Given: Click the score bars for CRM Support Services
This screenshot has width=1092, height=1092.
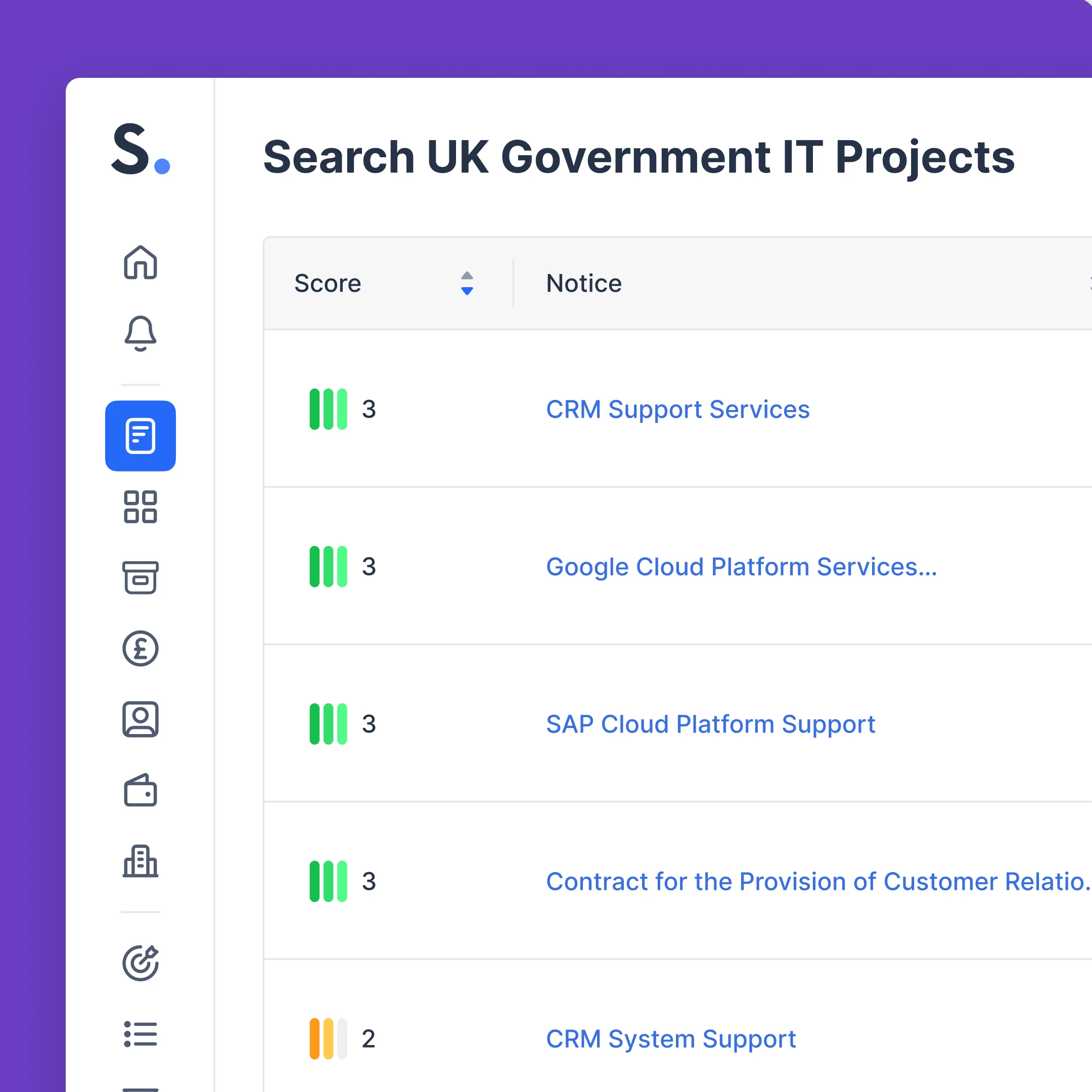Looking at the screenshot, I should [x=329, y=409].
